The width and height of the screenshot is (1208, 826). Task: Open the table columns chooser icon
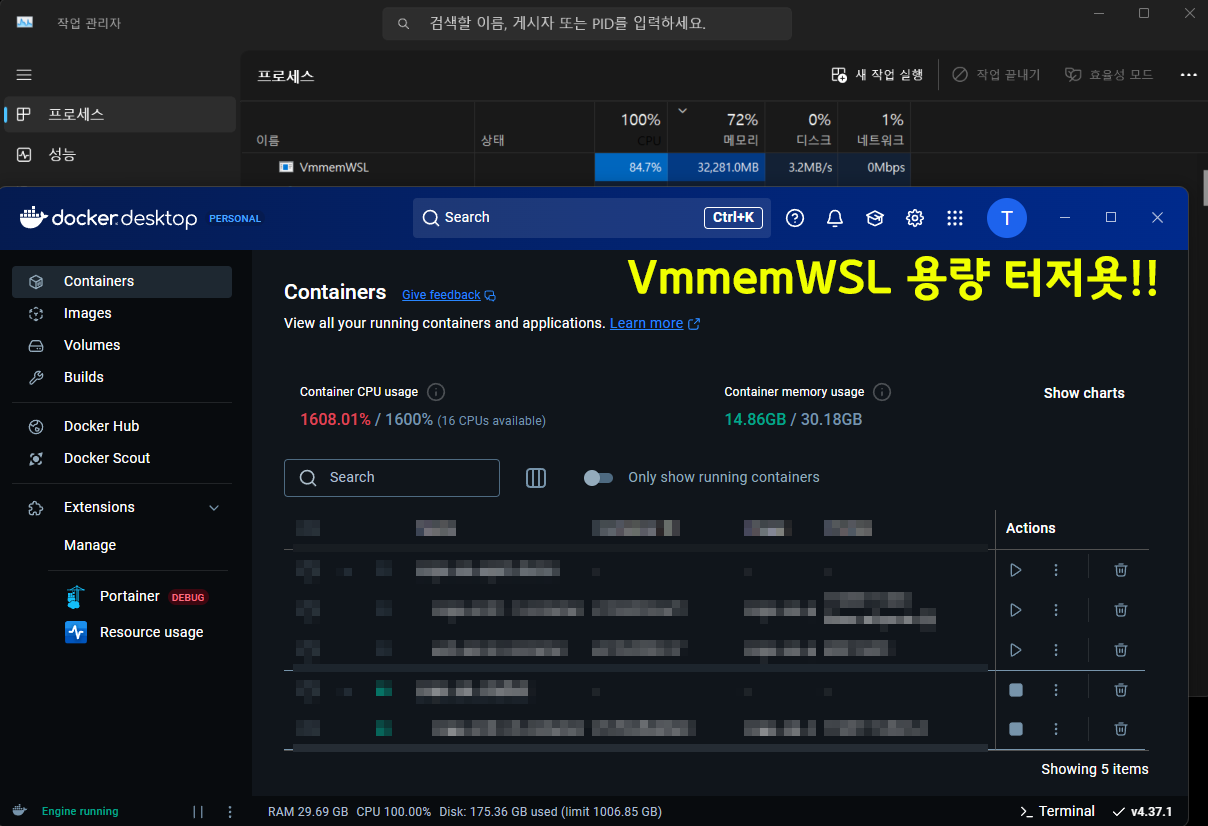[536, 478]
